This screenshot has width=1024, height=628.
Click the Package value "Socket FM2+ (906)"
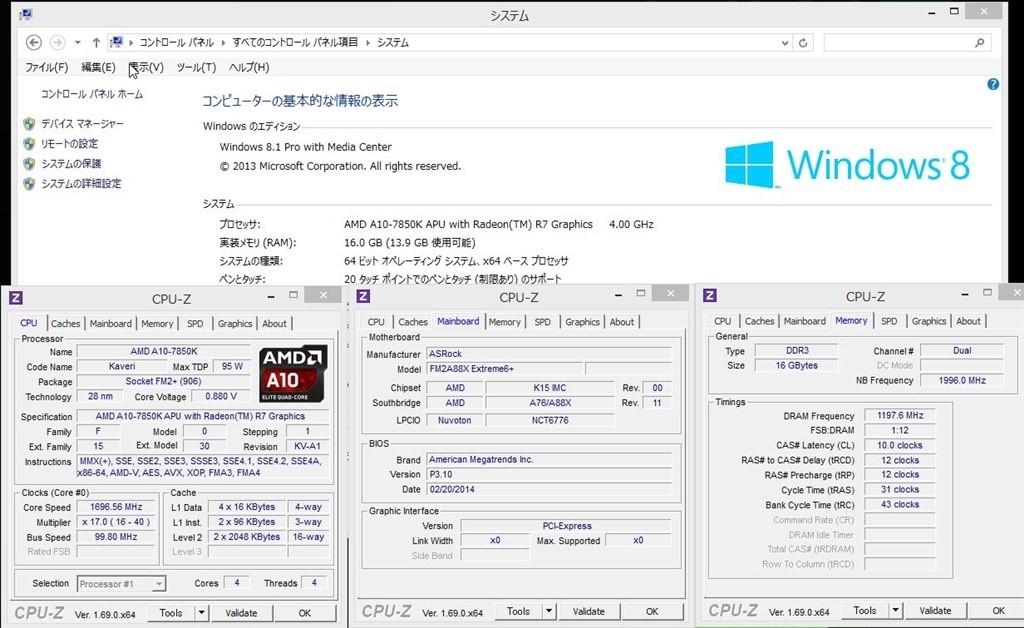[x=164, y=381]
